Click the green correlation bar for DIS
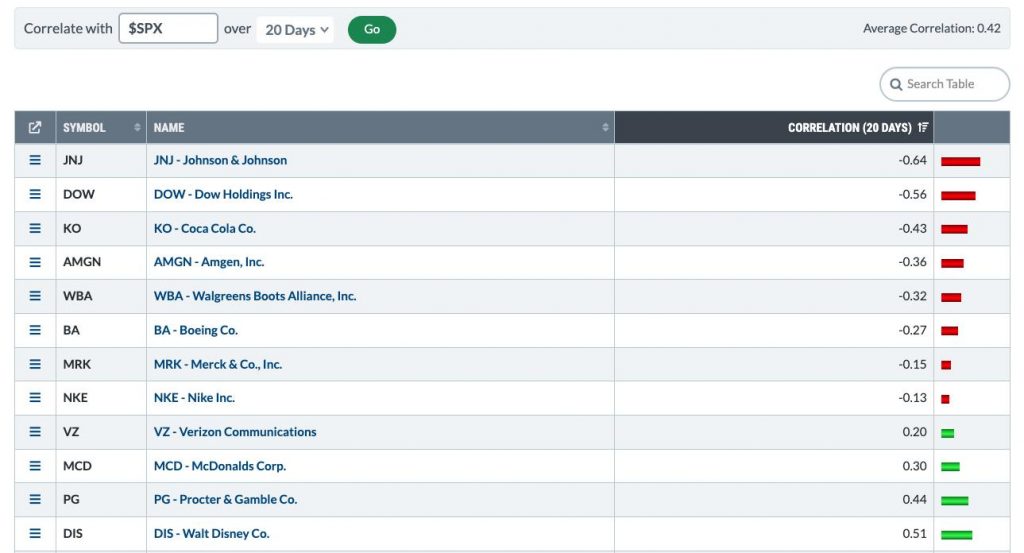Screen dimensions: 1024x553 956,535
